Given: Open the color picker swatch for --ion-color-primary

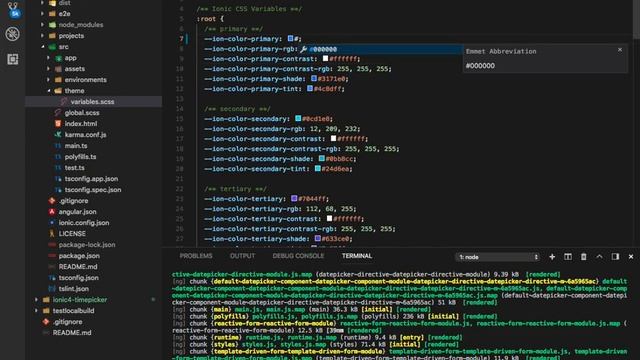Looking at the screenshot, I should click(290, 38).
